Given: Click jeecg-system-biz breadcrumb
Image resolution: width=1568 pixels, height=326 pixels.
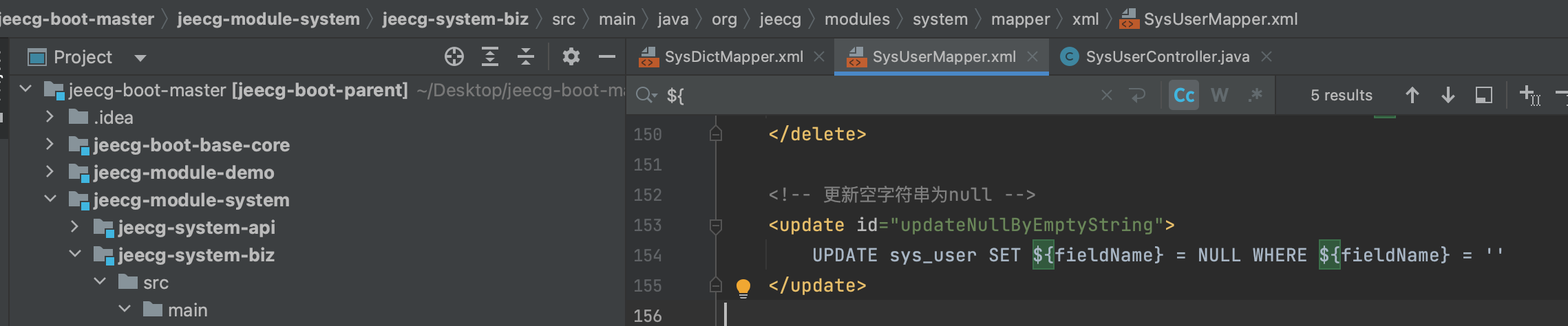Looking at the screenshot, I should click(456, 19).
